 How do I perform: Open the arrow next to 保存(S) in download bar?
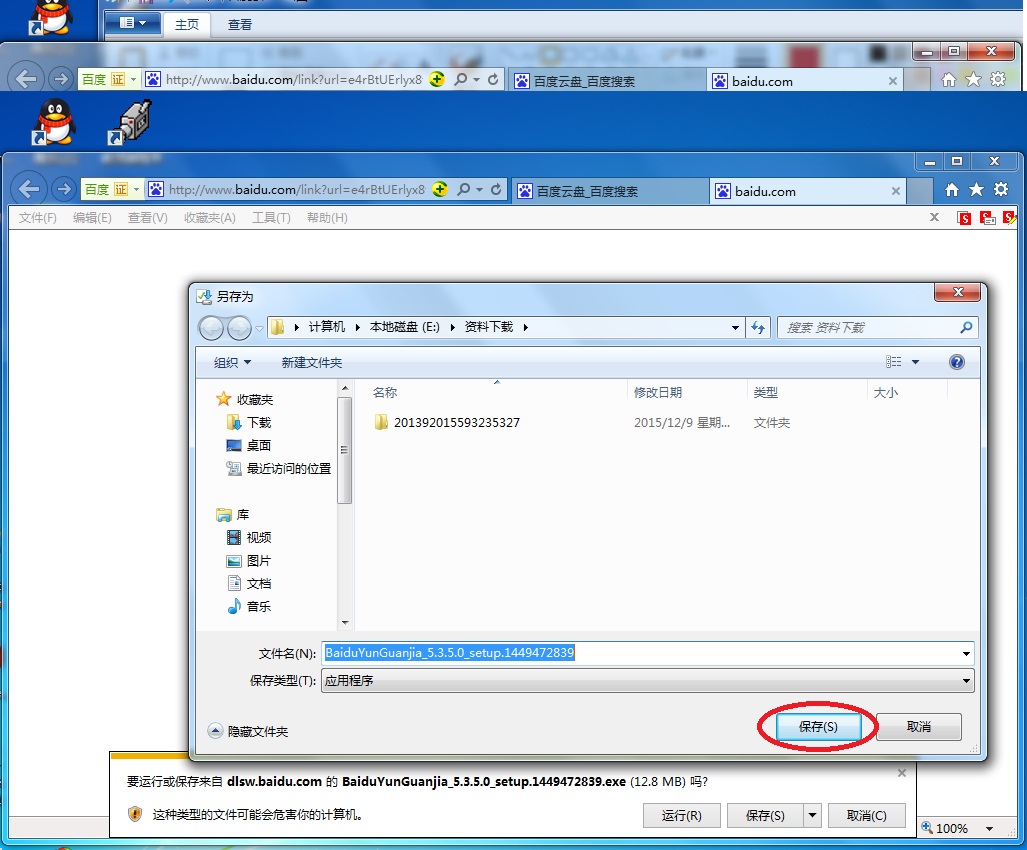pyautogui.click(x=812, y=815)
